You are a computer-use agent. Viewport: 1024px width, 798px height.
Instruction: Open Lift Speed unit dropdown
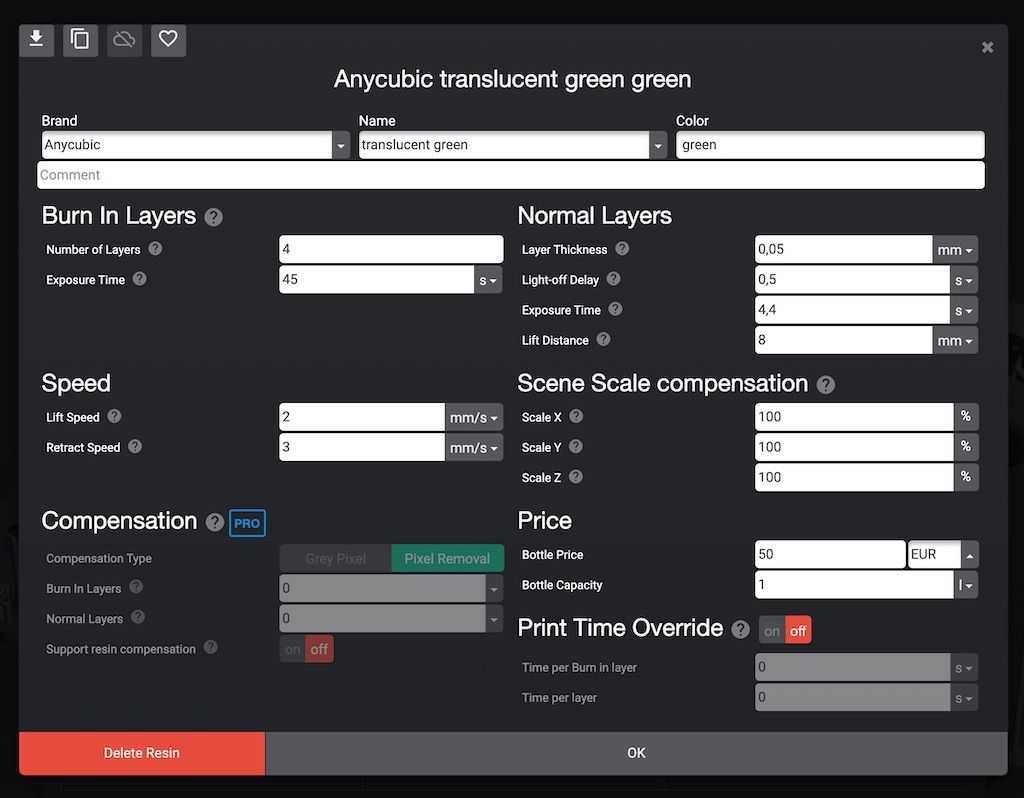pos(474,417)
